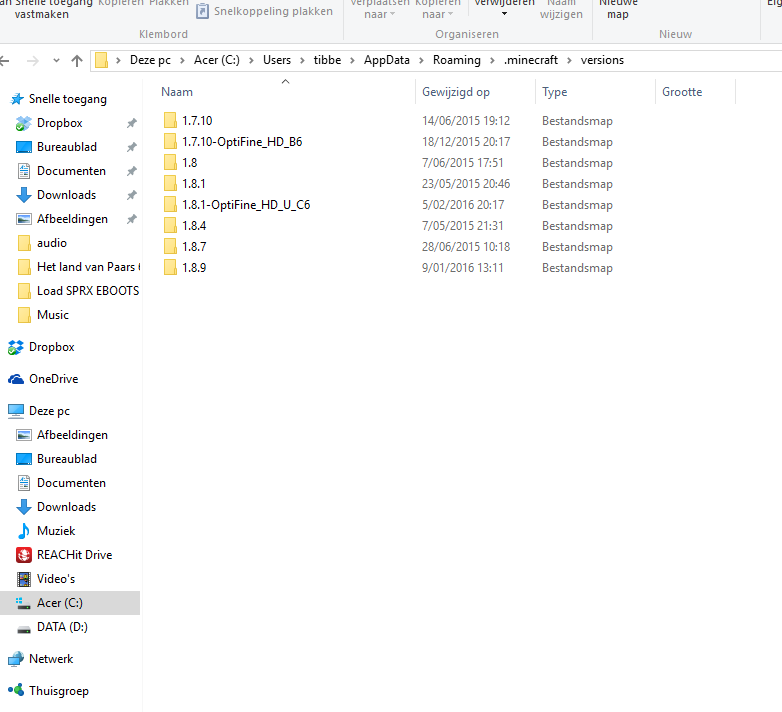Unpin Bureaublad via its pin icon

132,147
